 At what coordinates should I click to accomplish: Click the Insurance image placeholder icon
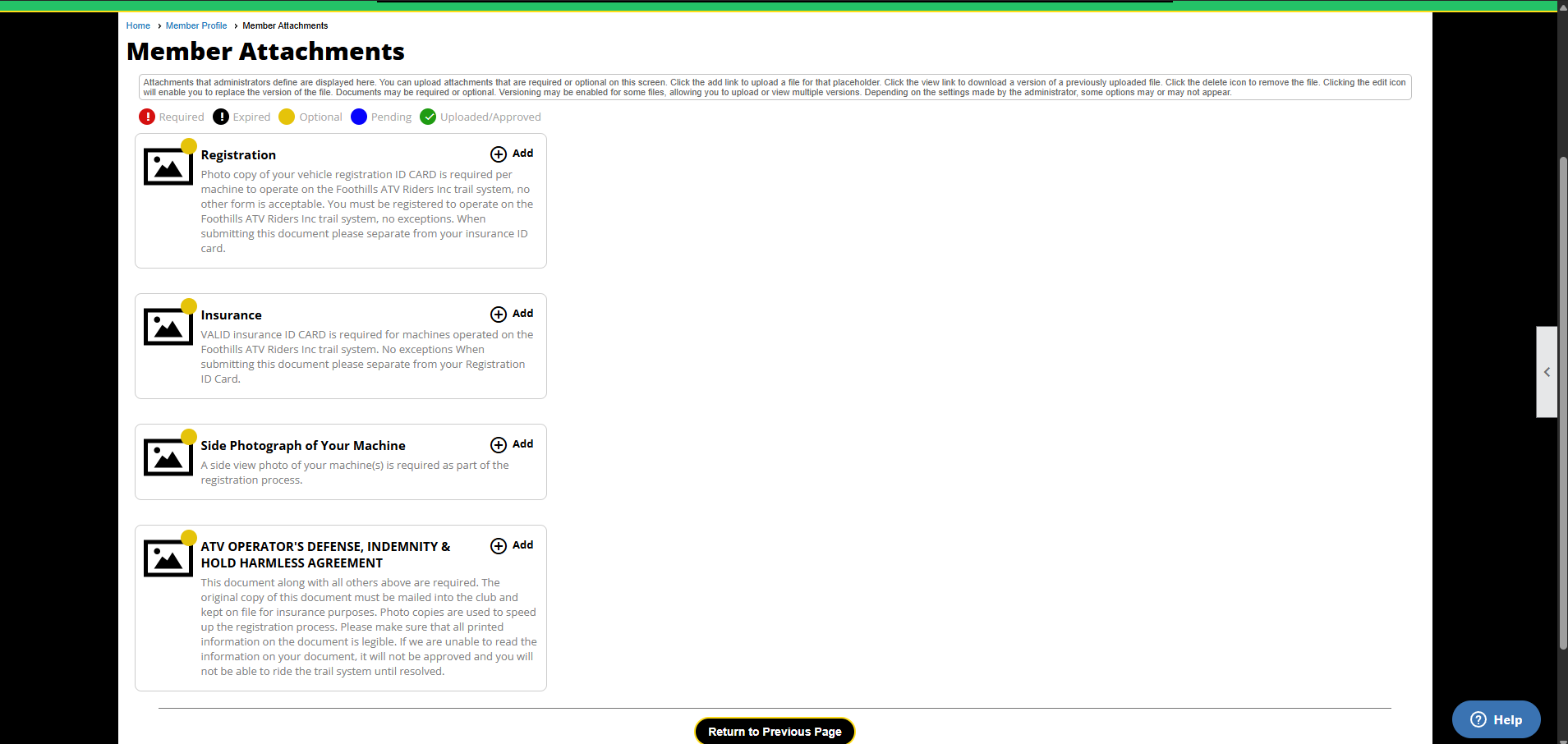tap(168, 327)
